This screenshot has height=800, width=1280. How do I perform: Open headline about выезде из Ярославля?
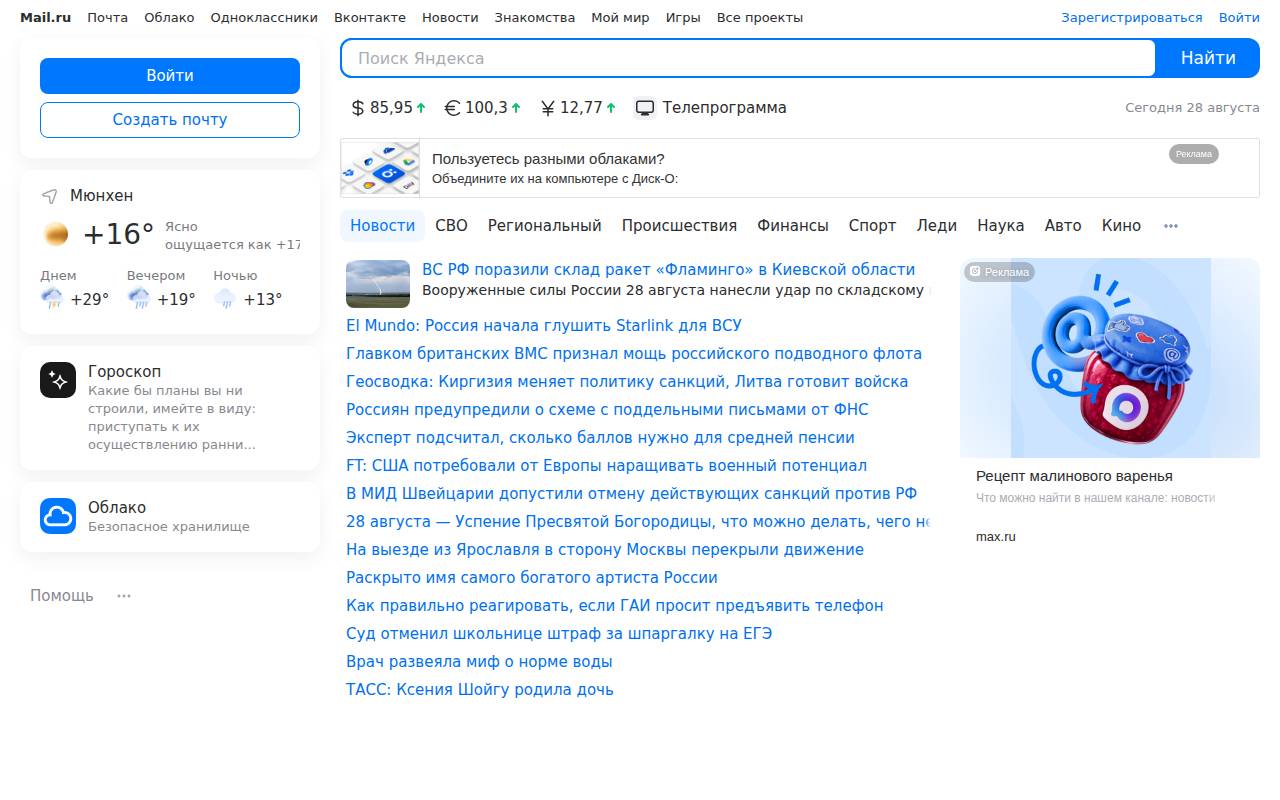(x=605, y=550)
